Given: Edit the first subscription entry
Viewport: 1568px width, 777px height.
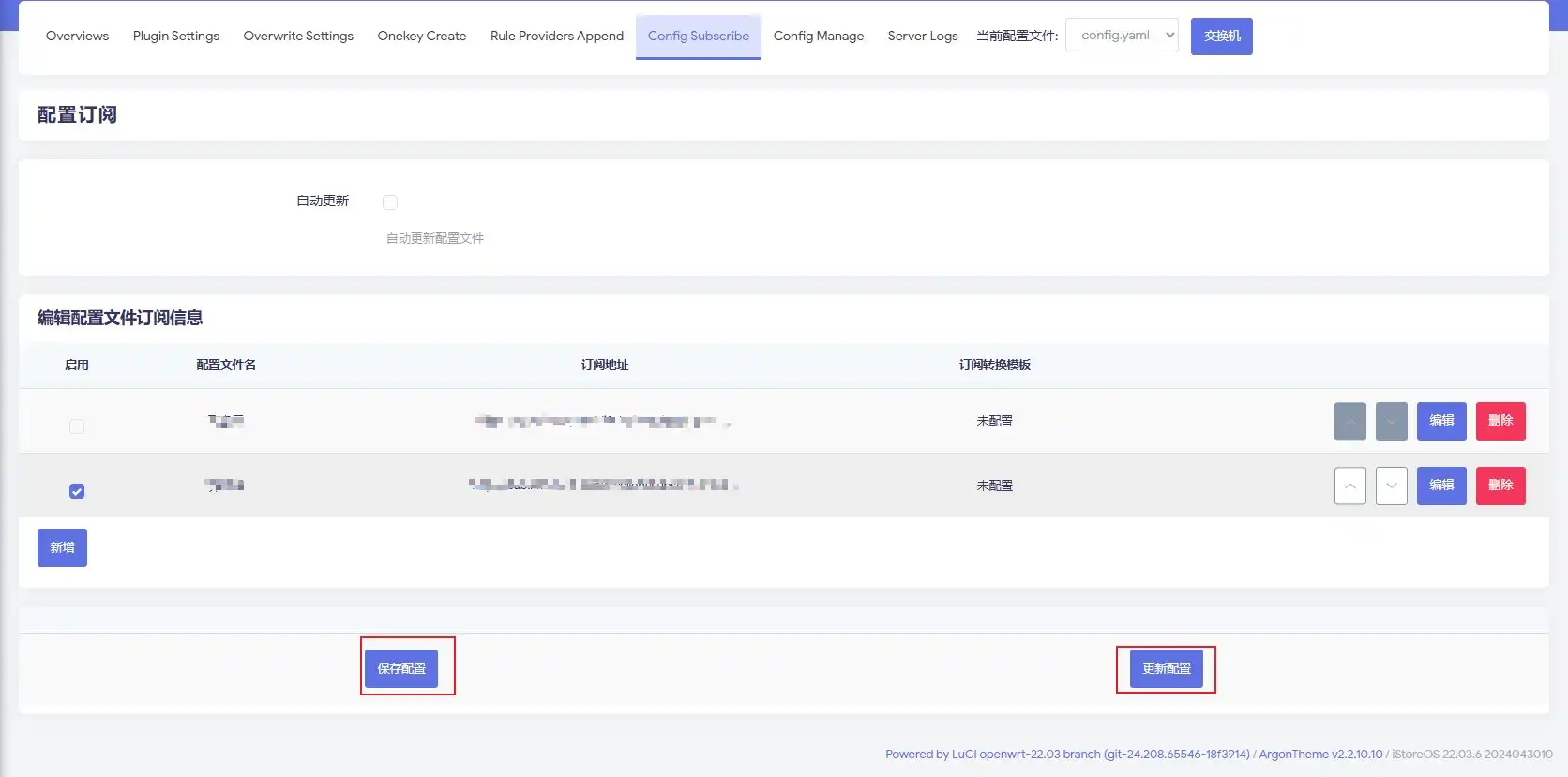Looking at the screenshot, I should 1440,421.
